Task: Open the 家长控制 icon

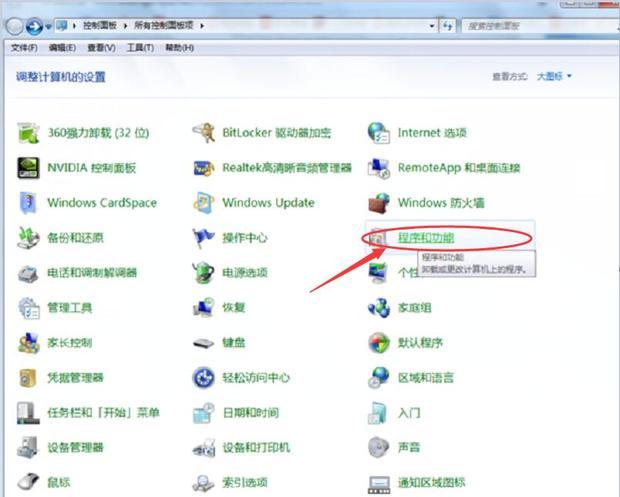Action: coord(28,343)
